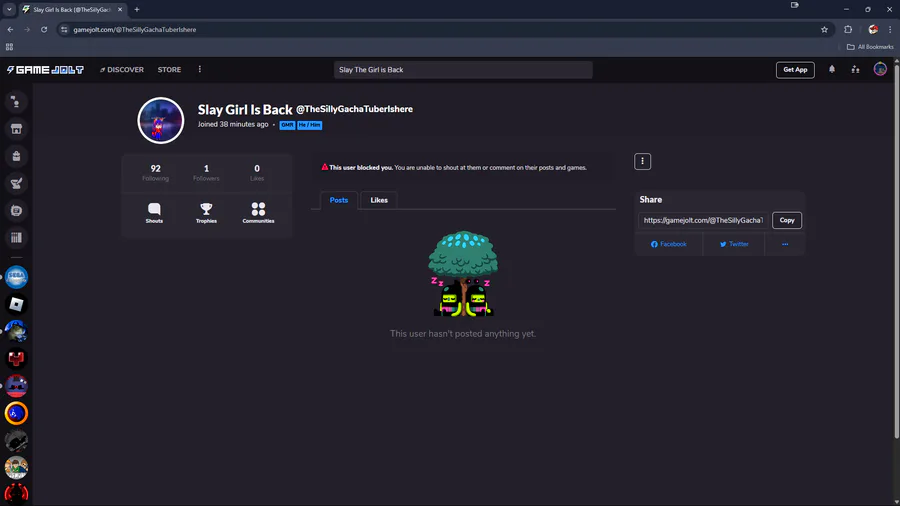Image resolution: width=900 pixels, height=506 pixels.
Task: Open the backpack icon in left sidebar
Action: click(x=16, y=156)
